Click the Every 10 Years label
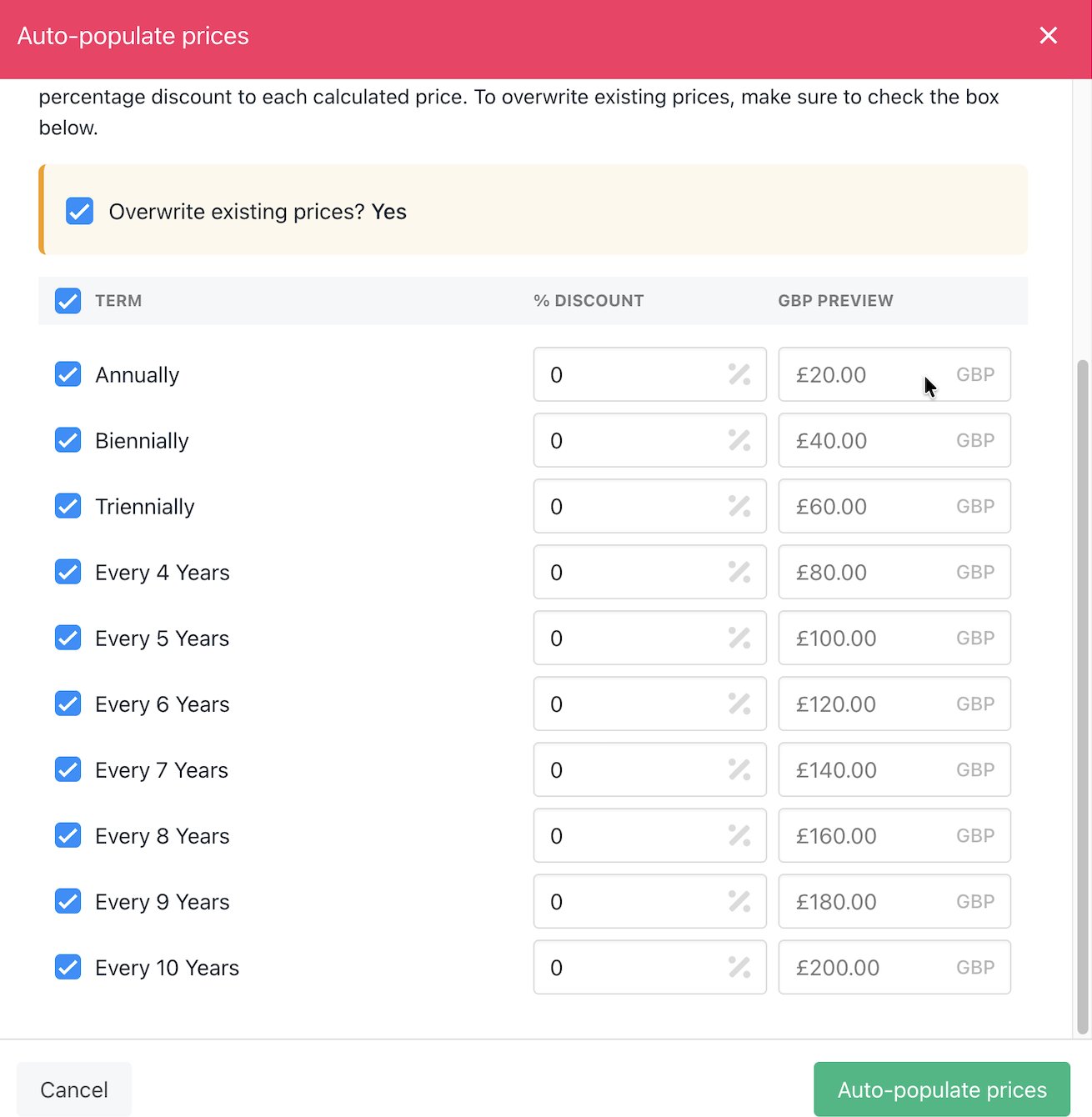The image size is (1092, 1117). tap(167, 968)
